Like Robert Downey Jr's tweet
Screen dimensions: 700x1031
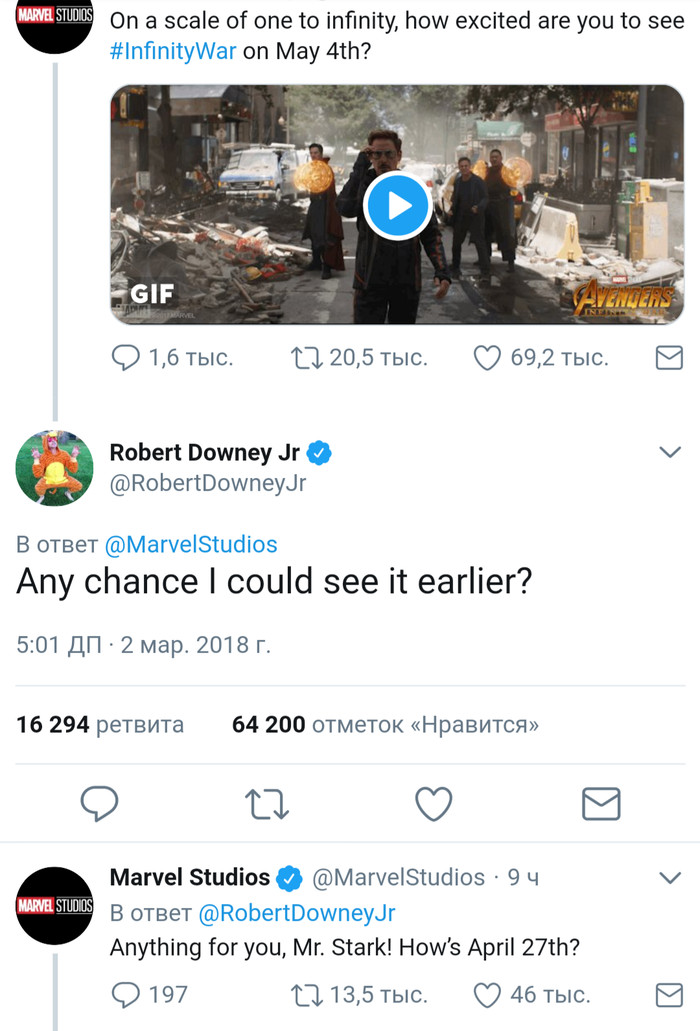tap(434, 803)
